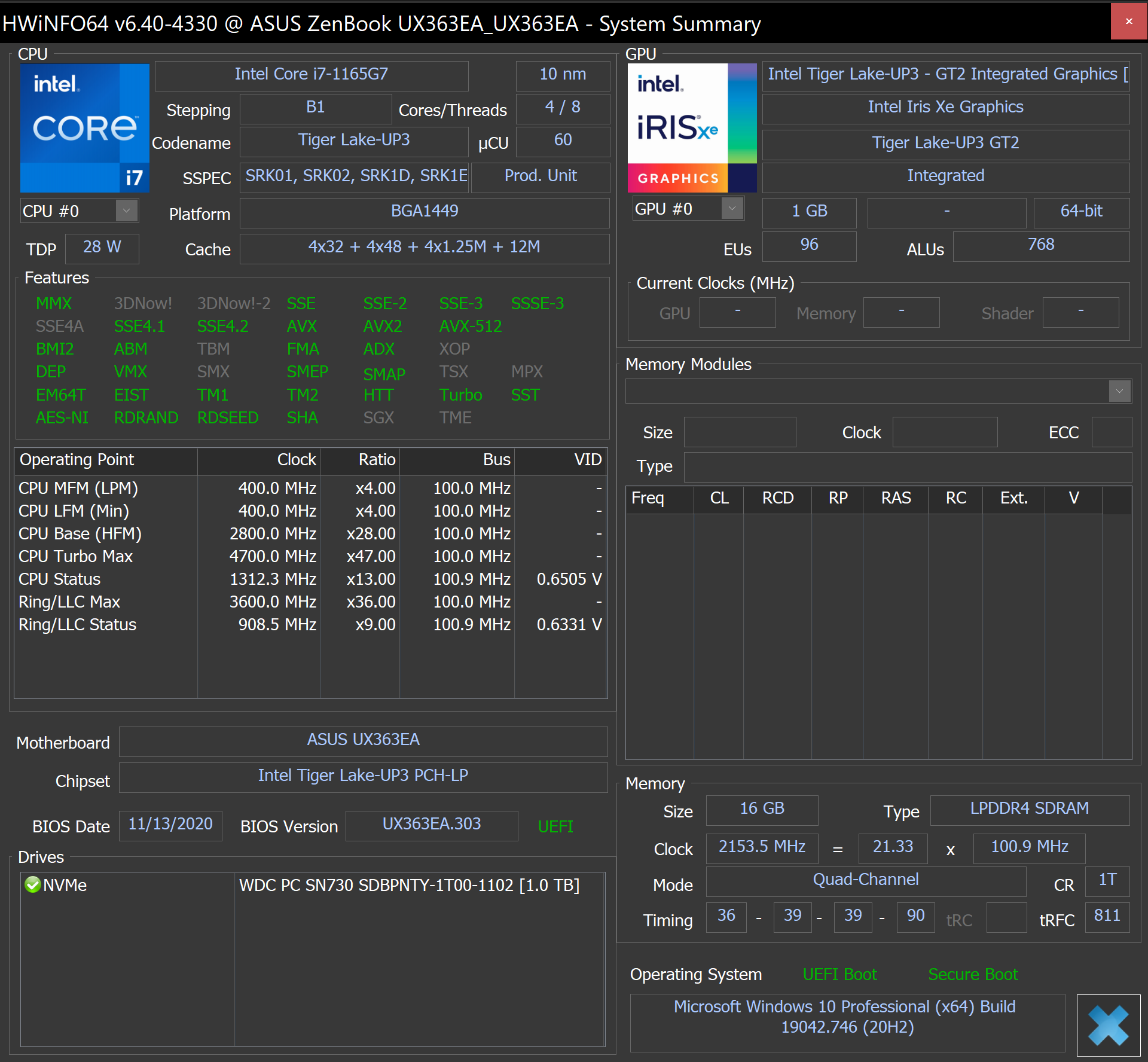1148x1062 pixels.
Task: Click the EUs value 96
Action: (x=810, y=245)
